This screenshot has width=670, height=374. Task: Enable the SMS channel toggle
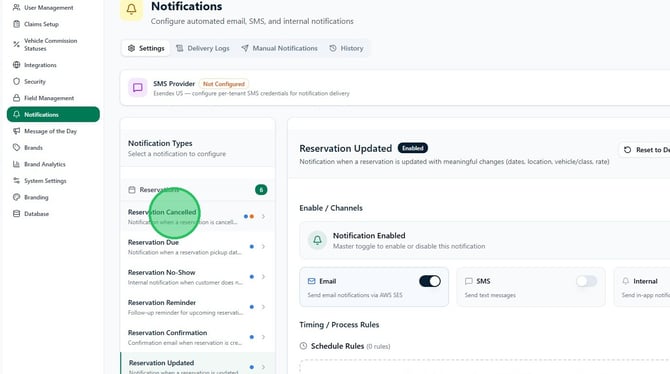586,281
